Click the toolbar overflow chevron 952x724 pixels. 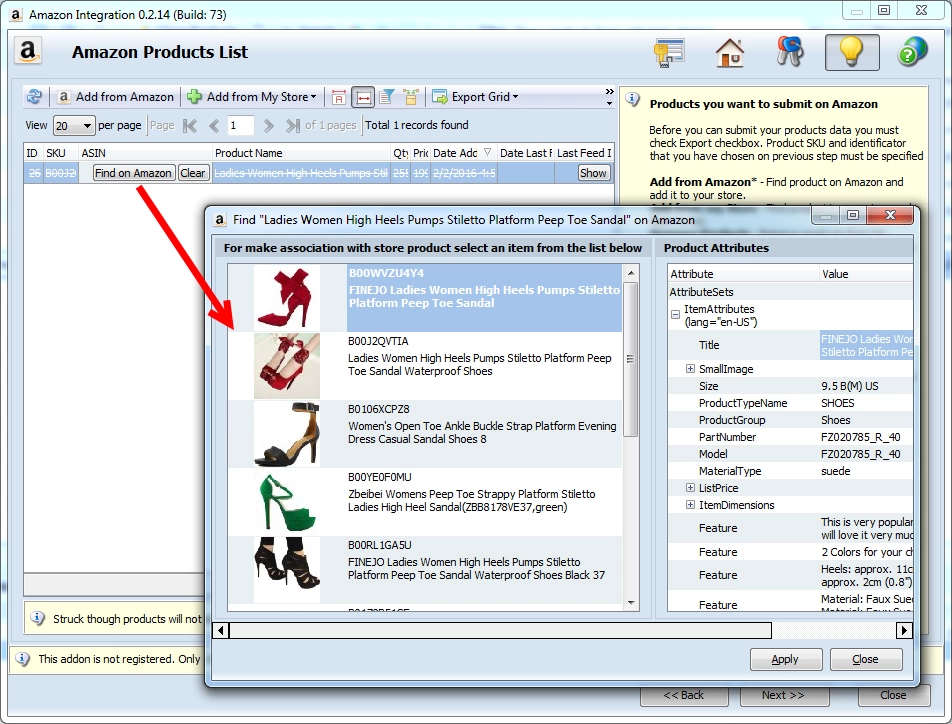609,97
